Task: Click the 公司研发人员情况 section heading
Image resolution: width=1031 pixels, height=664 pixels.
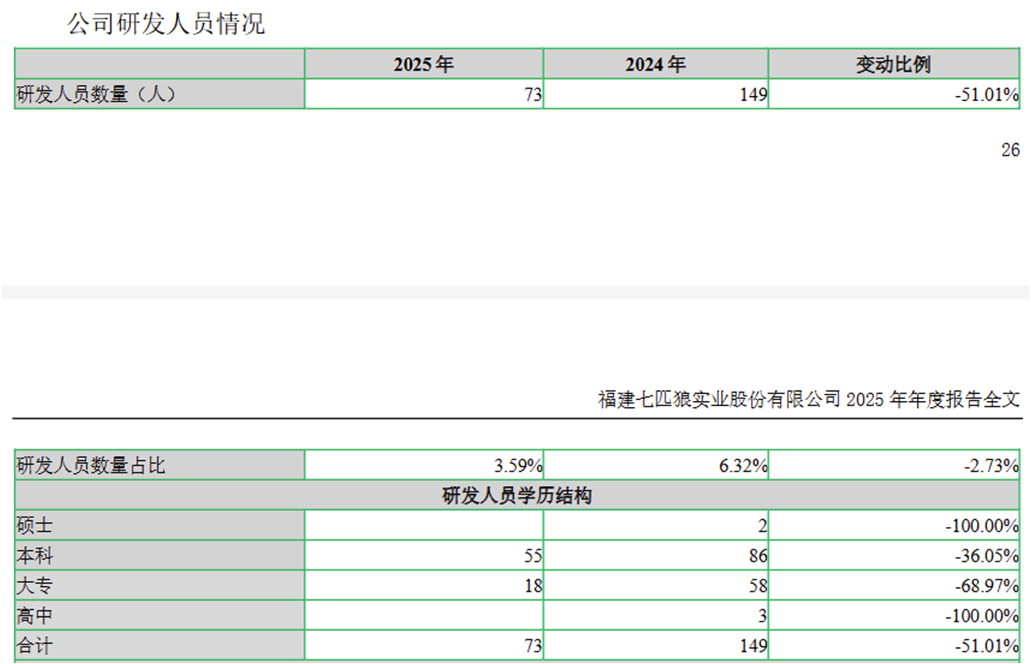Action: pos(166,24)
